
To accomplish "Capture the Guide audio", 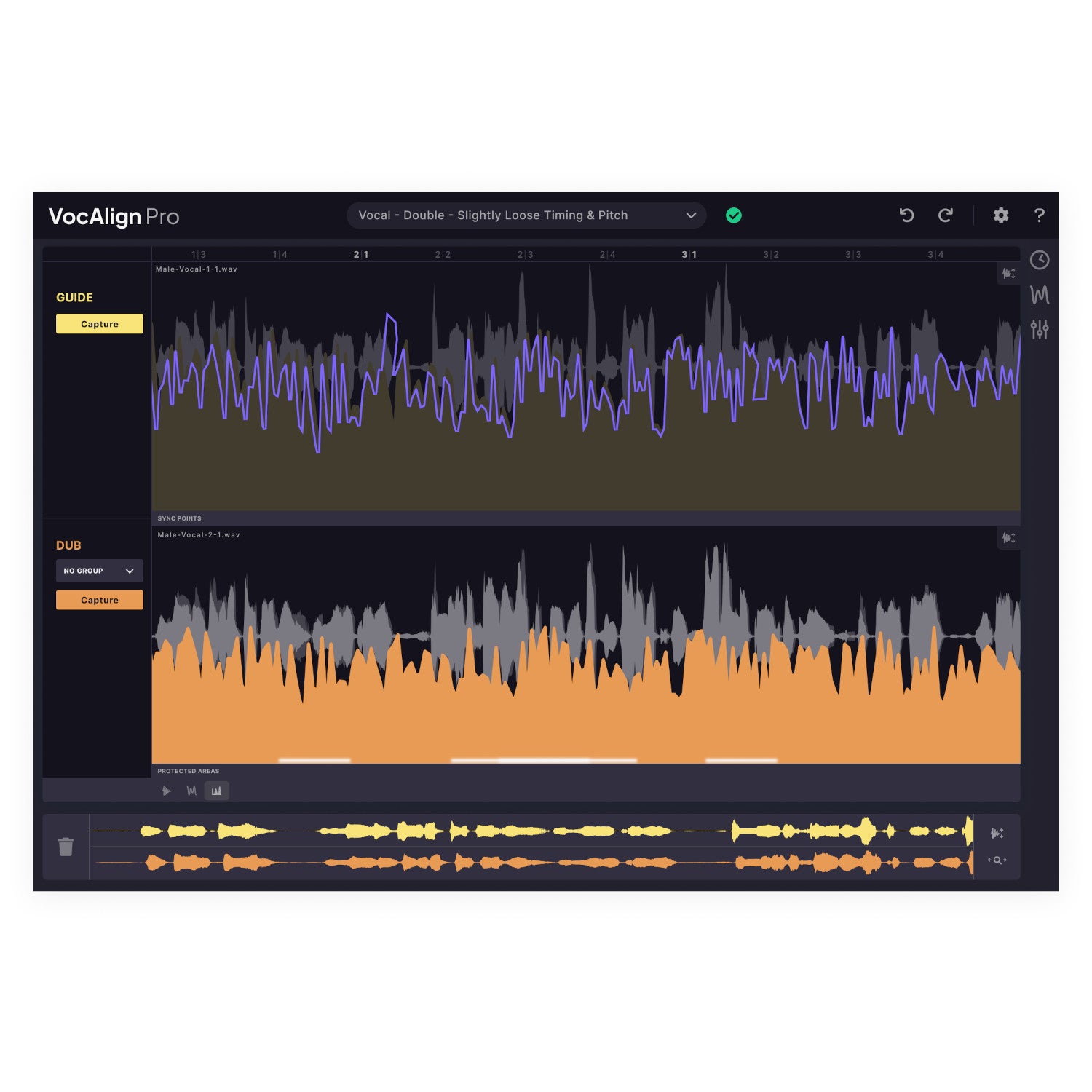I will click(x=100, y=324).
